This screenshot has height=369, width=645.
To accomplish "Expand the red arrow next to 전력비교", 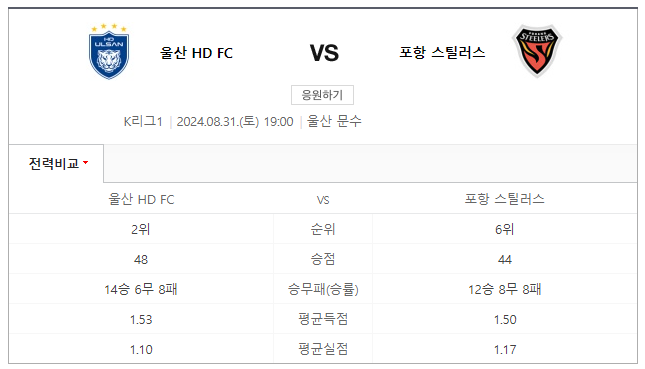I will pos(86,162).
